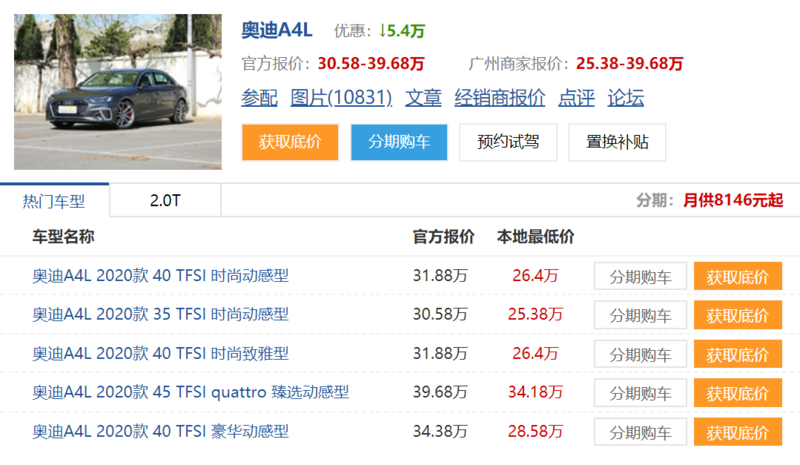The image size is (800, 465).
Task: Click the 官方报价 column header
Action: [443, 236]
